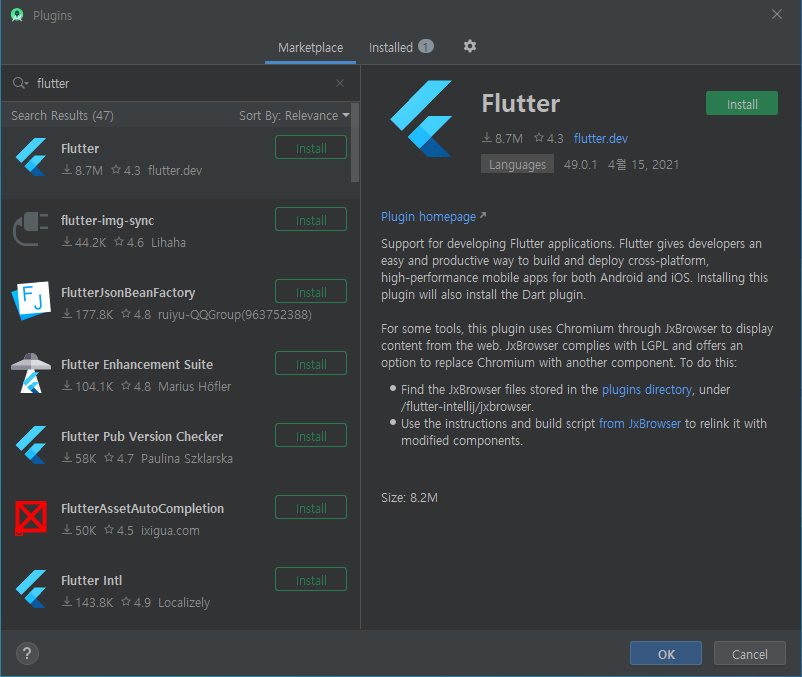Click the Flutter plugin logo in list
The height and width of the screenshot is (677, 802).
coord(31,157)
